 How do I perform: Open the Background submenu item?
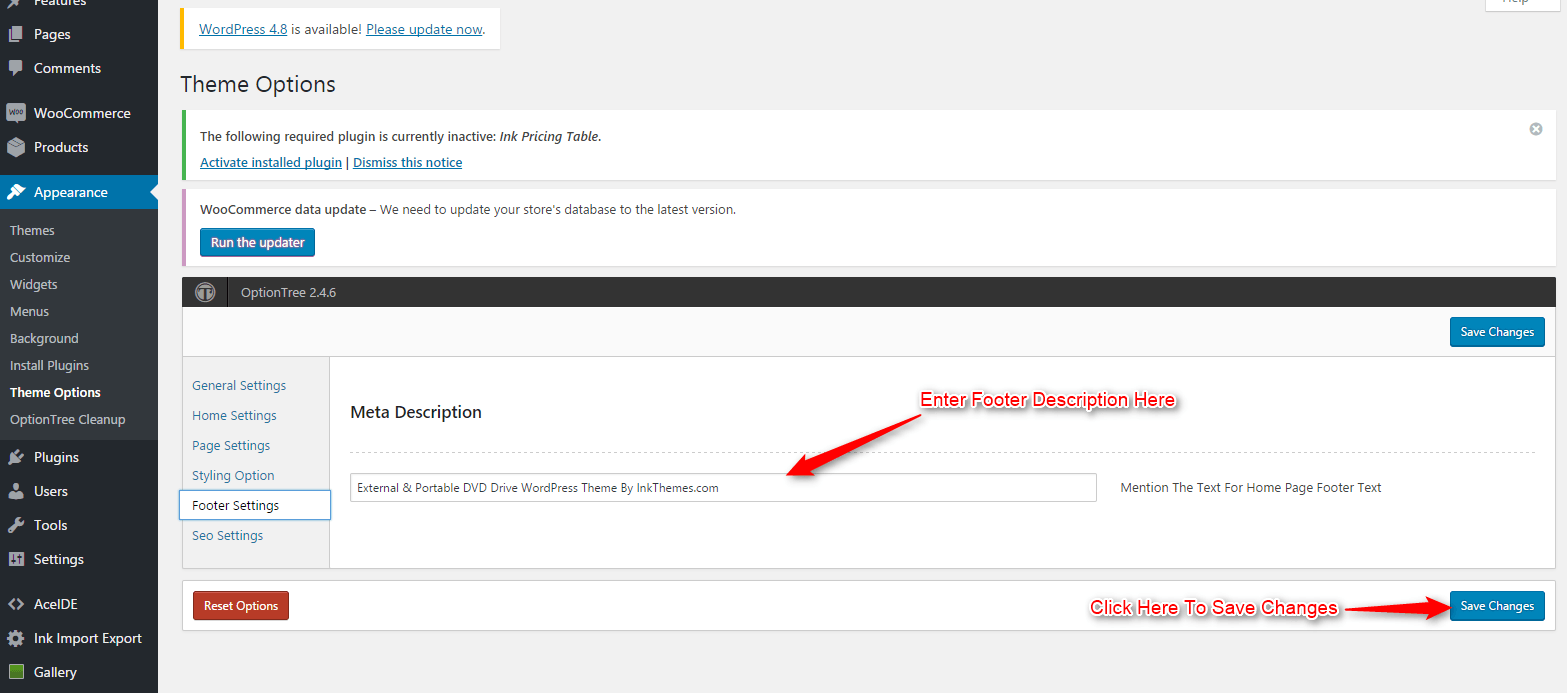44,338
